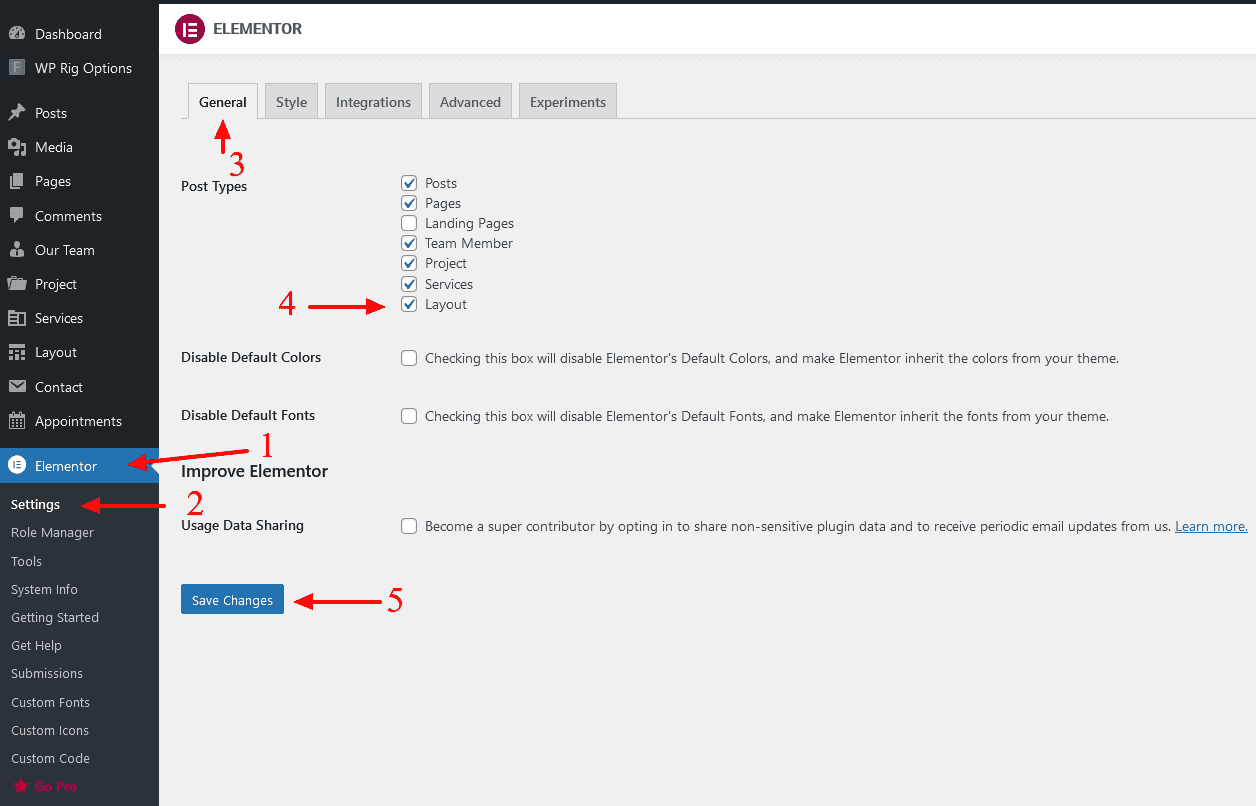The image size is (1256, 806).
Task: Click the Project folder icon
Action: point(16,284)
